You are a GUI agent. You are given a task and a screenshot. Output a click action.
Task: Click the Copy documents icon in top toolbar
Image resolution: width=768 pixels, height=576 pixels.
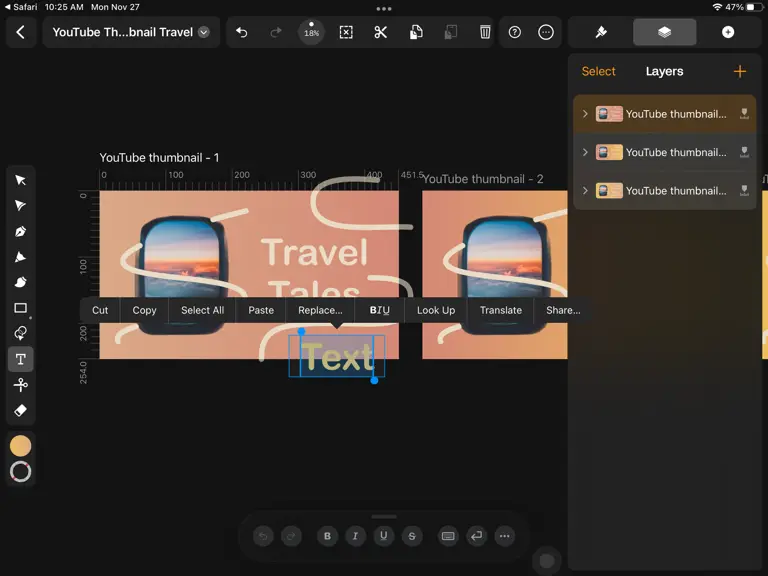tap(416, 32)
